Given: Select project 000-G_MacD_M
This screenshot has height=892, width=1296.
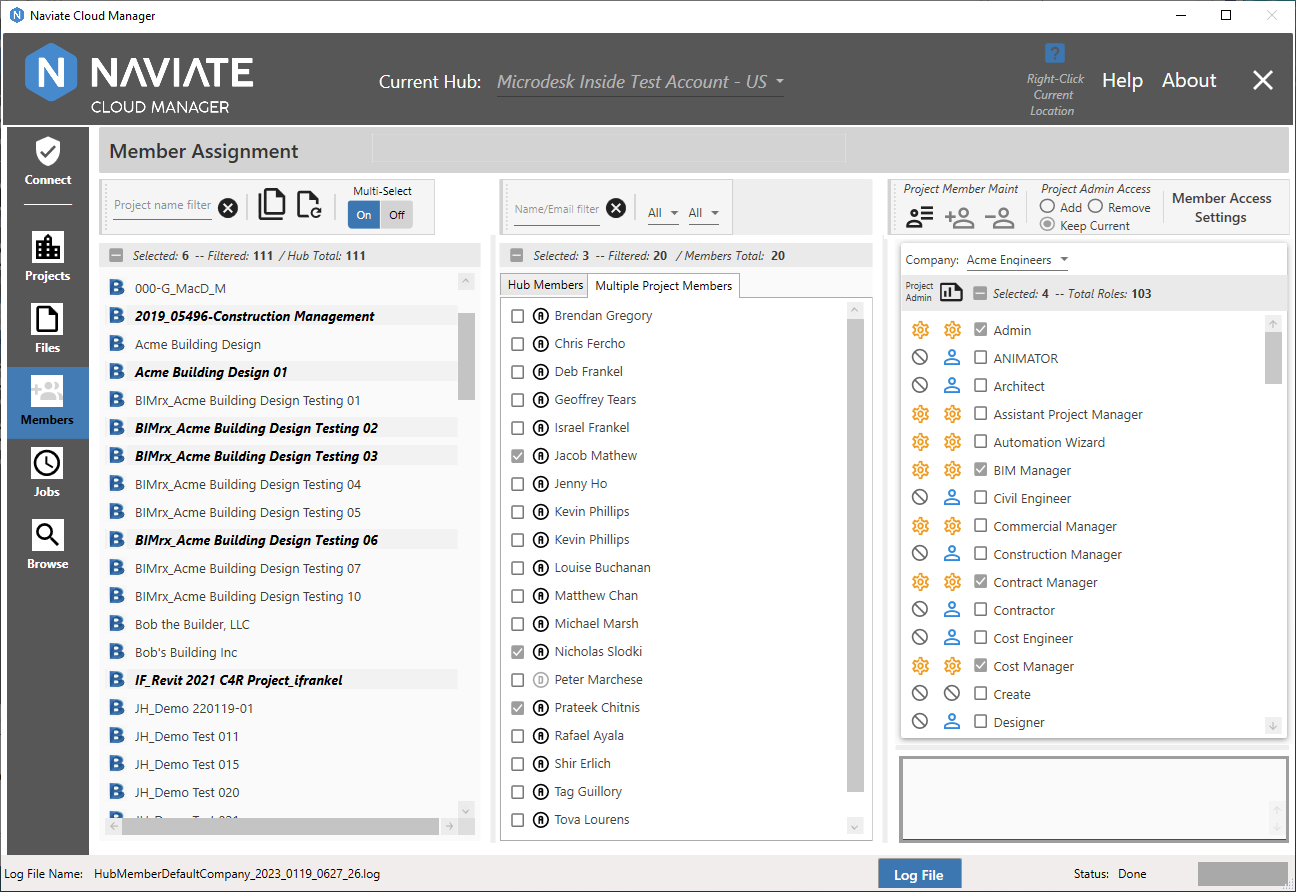Looking at the screenshot, I should click(180, 288).
